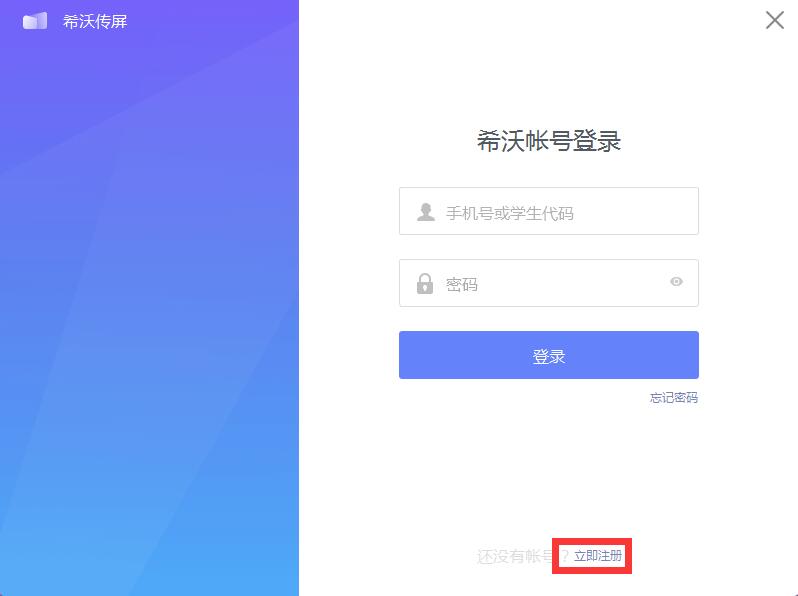
Task: Click the padlock icon in password field
Action: tap(425, 283)
